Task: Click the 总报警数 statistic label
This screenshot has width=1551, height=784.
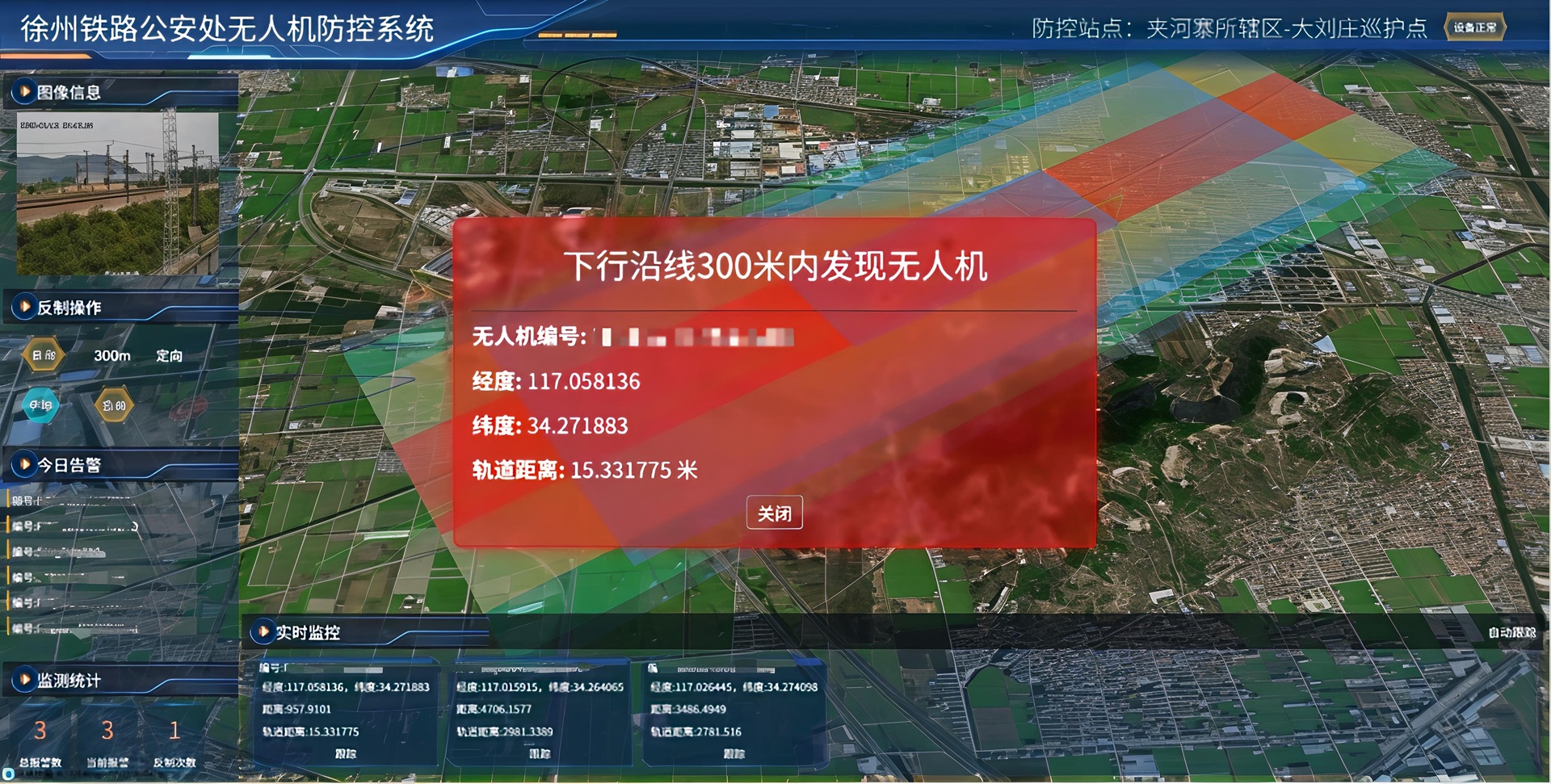Action: click(40, 762)
